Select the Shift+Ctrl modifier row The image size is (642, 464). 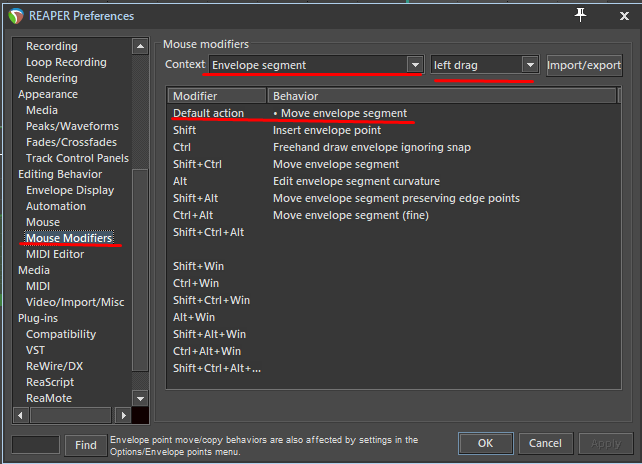(393, 164)
